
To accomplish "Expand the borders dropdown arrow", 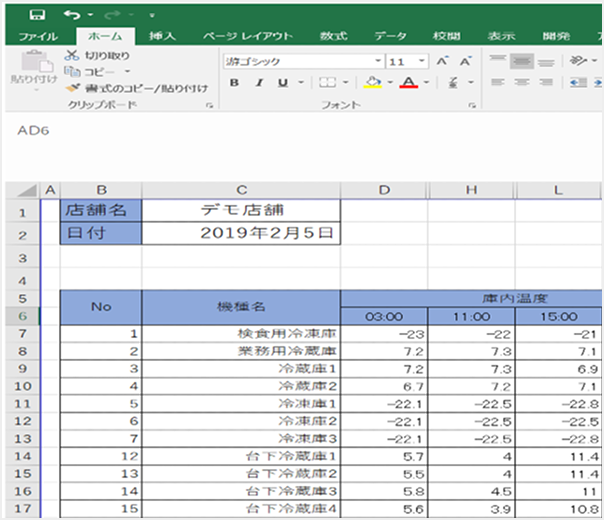I will click(x=346, y=82).
